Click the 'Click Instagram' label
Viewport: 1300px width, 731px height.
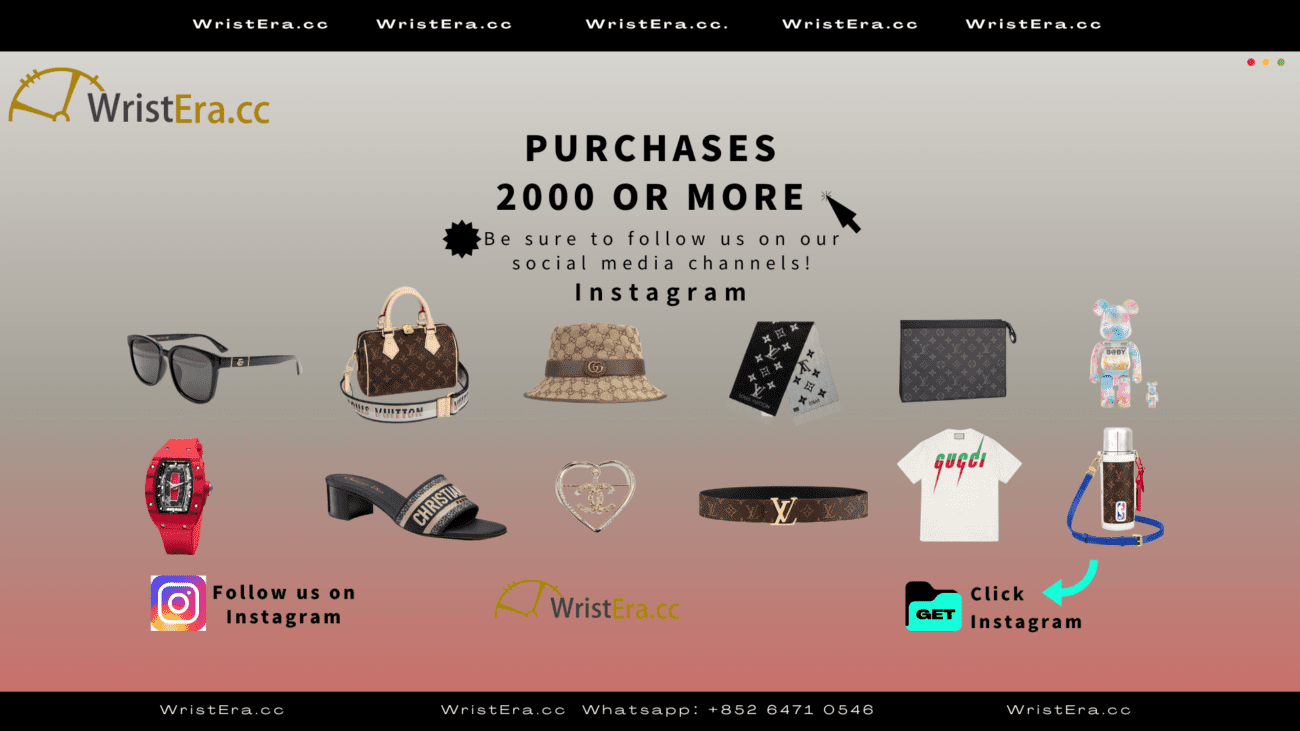(1026, 607)
